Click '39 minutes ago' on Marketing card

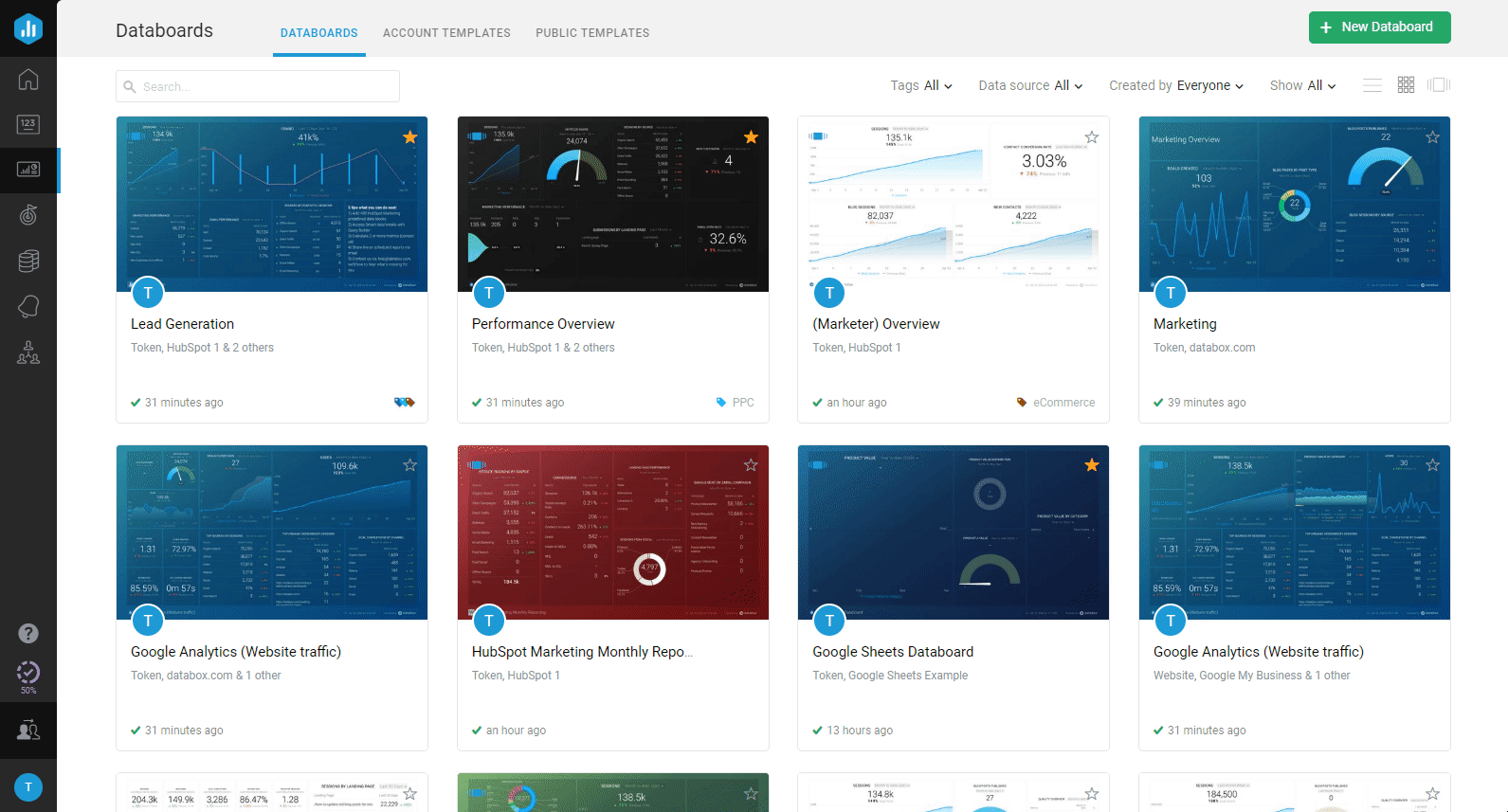[x=1207, y=403]
